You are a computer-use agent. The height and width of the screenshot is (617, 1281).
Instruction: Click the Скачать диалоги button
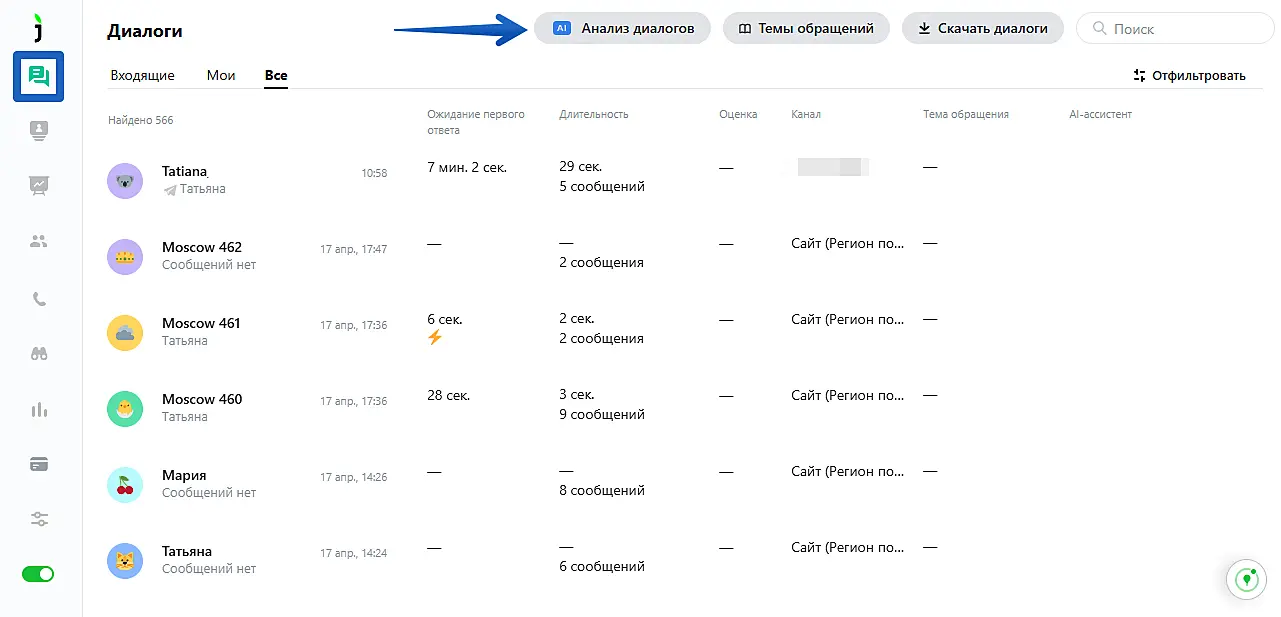coord(982,29)
